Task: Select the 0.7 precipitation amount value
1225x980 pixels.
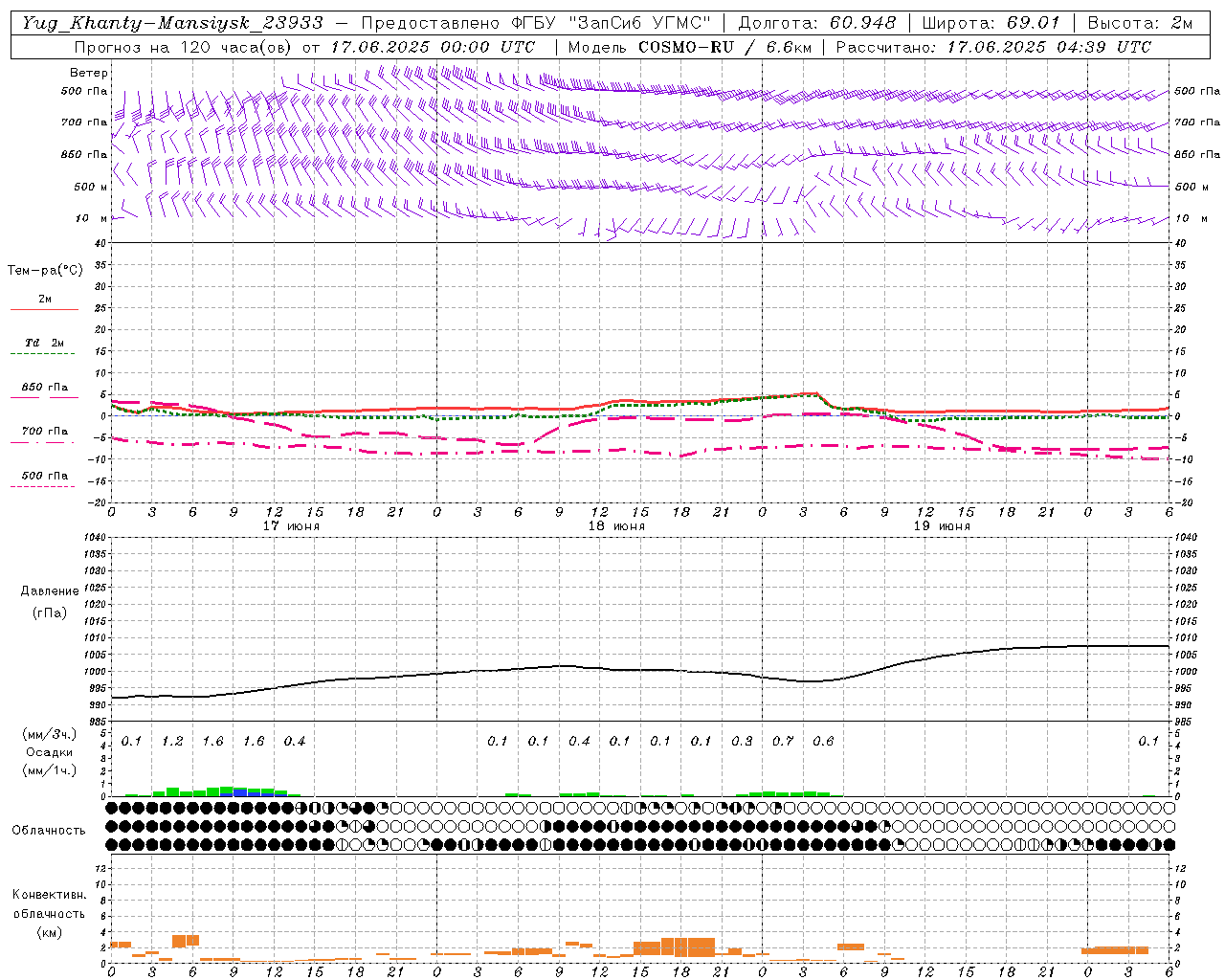Action: point(783,742)
